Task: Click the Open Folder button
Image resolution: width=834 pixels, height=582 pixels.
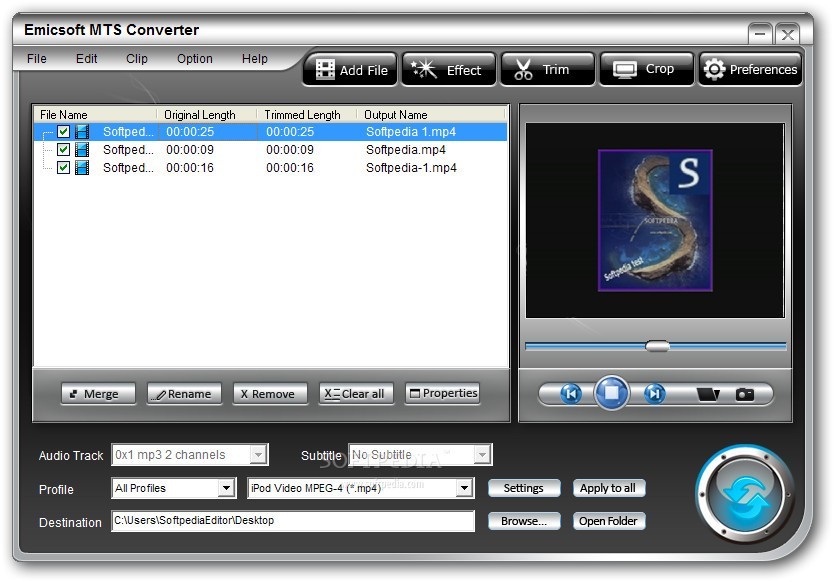Action: click(x=608, y=521)
